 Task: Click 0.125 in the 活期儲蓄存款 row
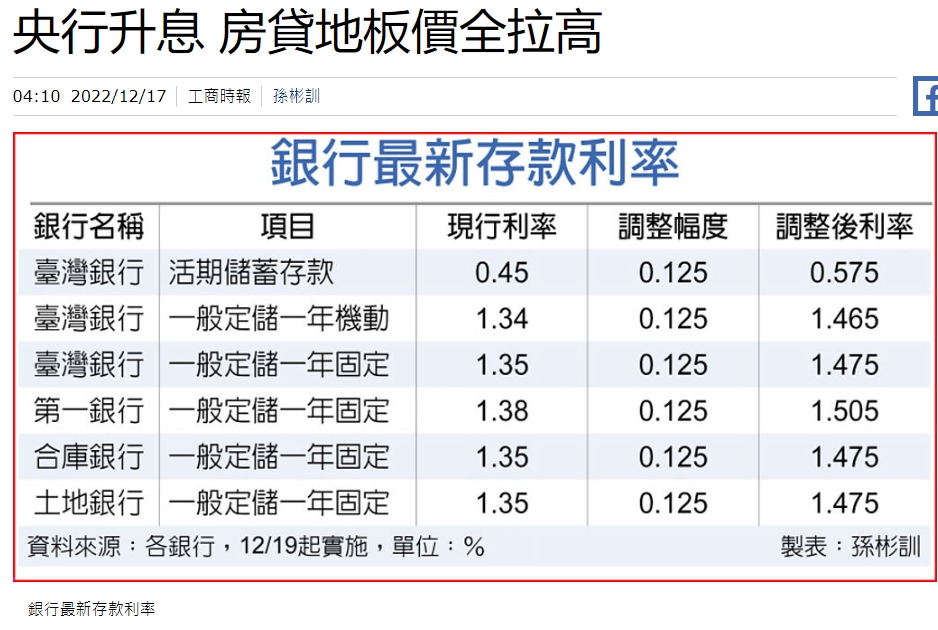pos(673,273)
